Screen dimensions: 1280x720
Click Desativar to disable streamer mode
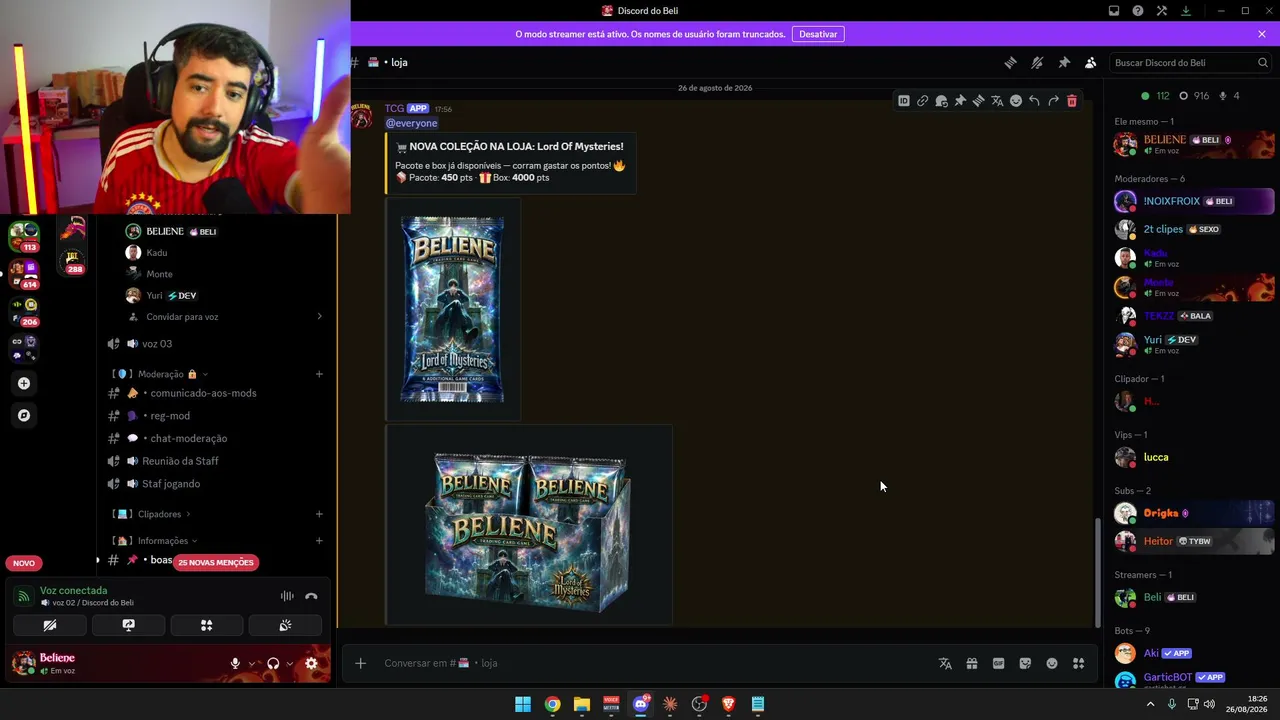(x=818, y=34)
